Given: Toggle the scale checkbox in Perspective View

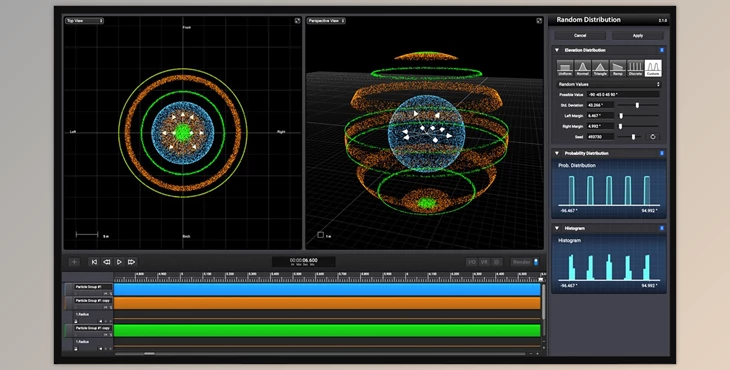Looking at the screenshot, I should coord(320,235).
